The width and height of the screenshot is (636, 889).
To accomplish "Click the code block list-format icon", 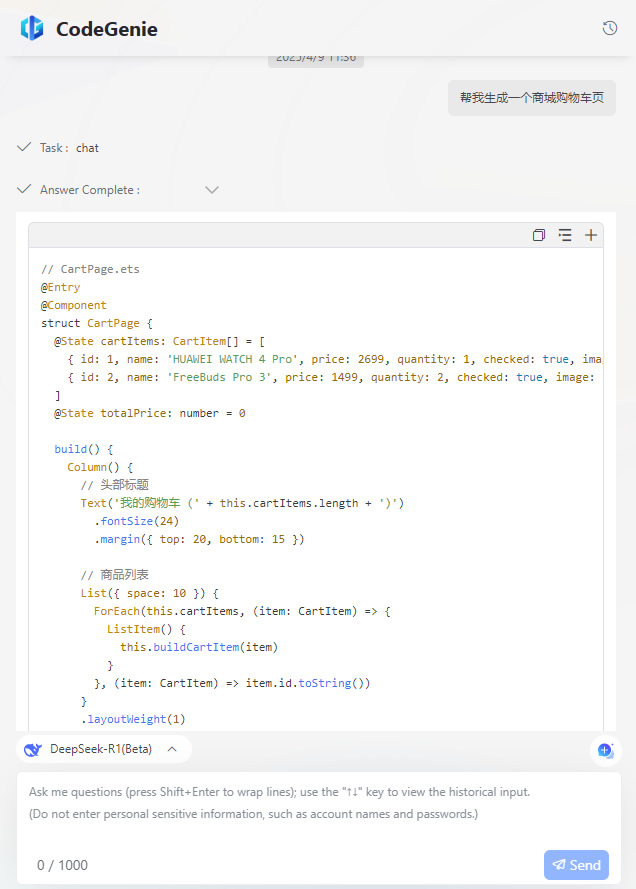I will click(565, 235).
